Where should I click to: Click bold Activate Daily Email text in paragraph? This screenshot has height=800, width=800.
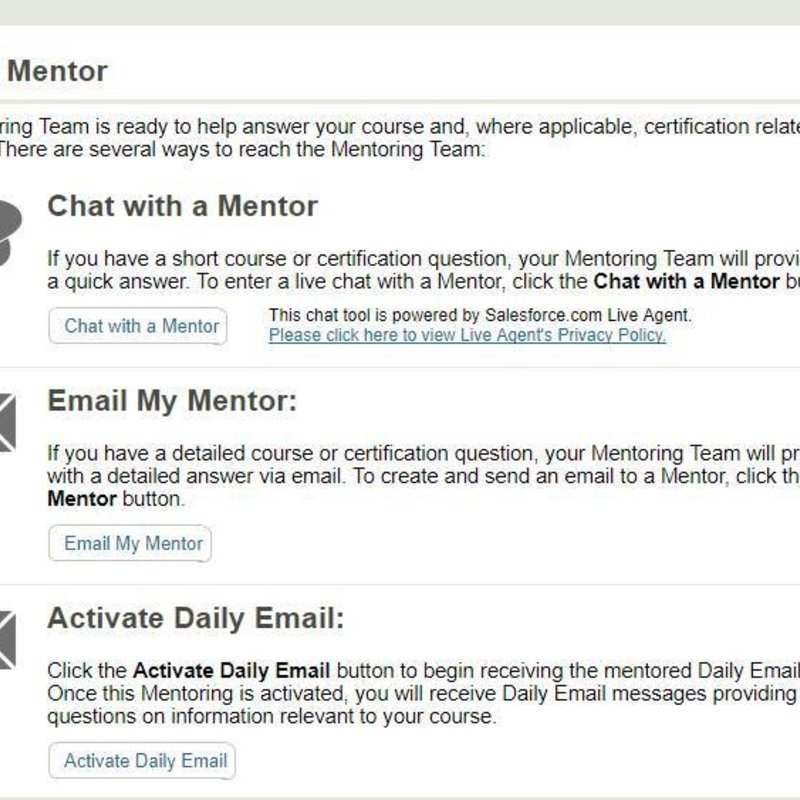coord(232,670)
